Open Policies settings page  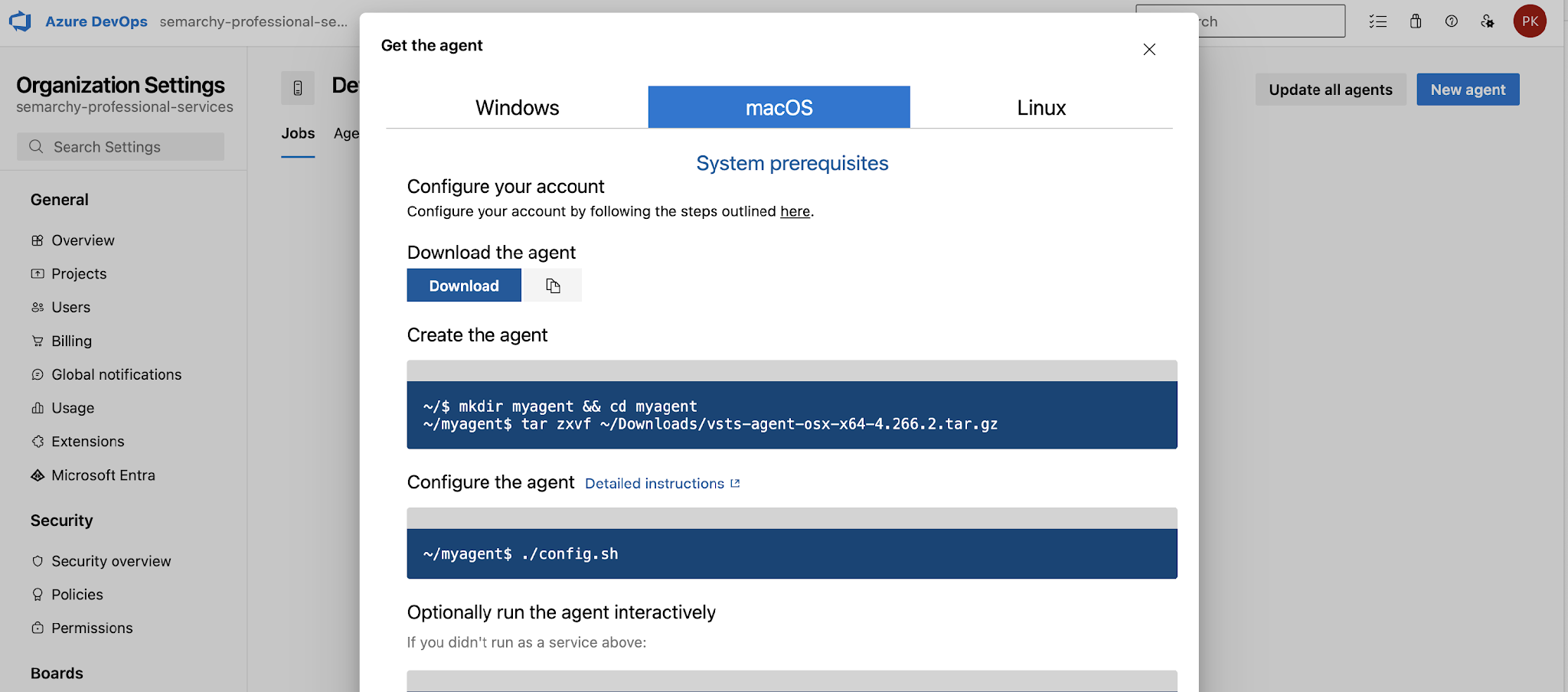77,594
